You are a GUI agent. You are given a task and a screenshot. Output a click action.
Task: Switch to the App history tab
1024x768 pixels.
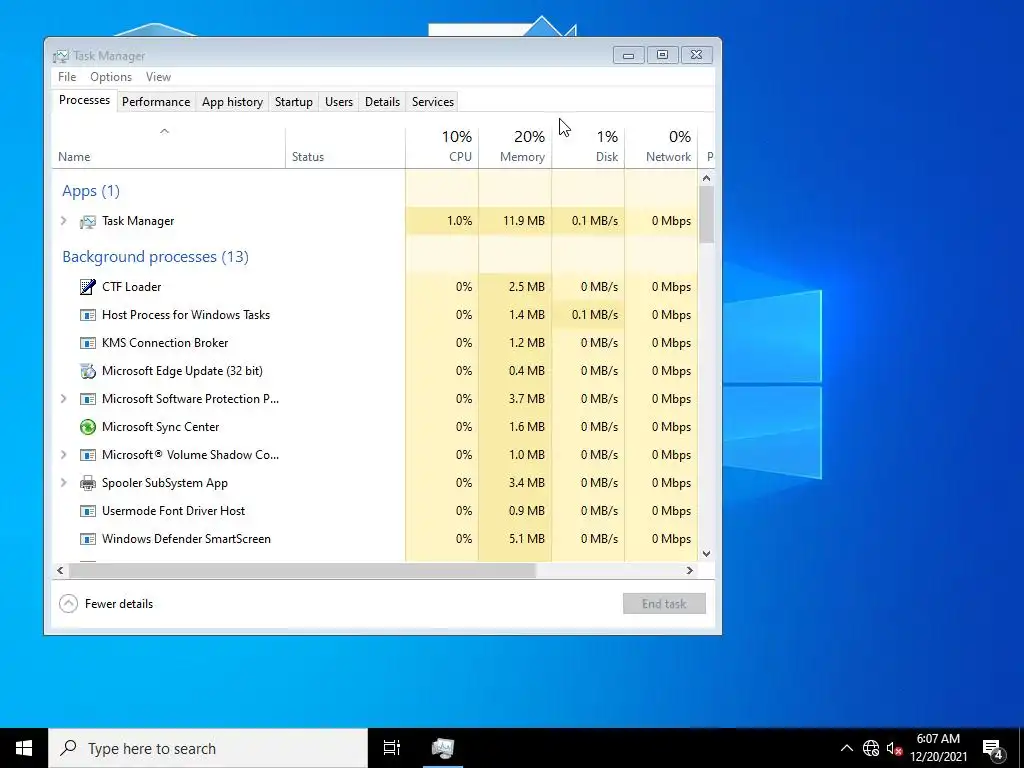tap(232, 102)
